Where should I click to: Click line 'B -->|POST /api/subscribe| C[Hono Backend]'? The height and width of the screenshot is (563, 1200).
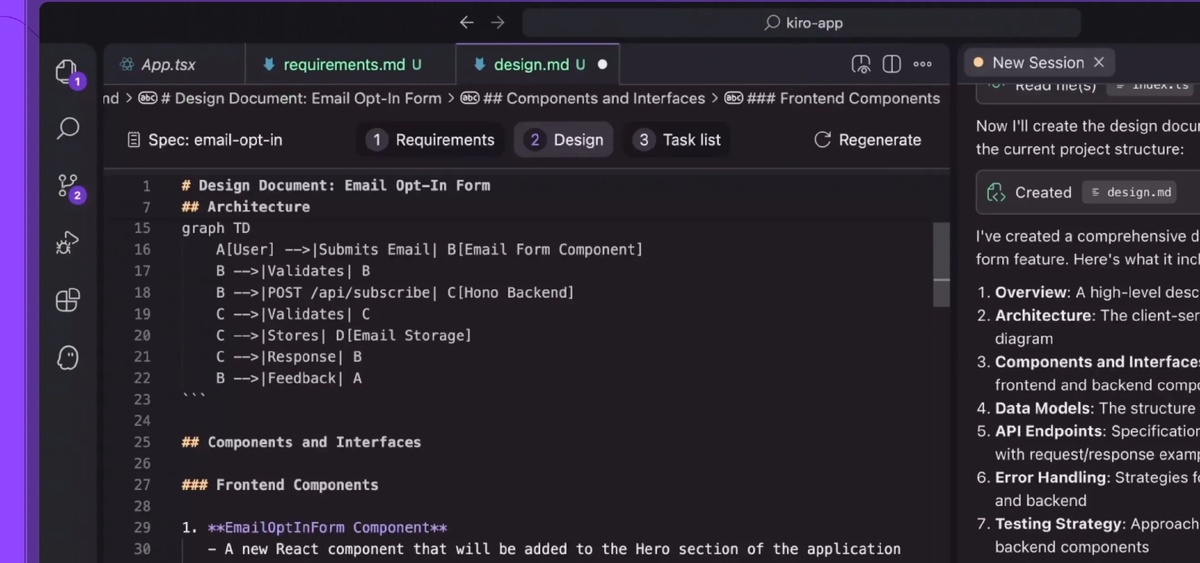395,293
